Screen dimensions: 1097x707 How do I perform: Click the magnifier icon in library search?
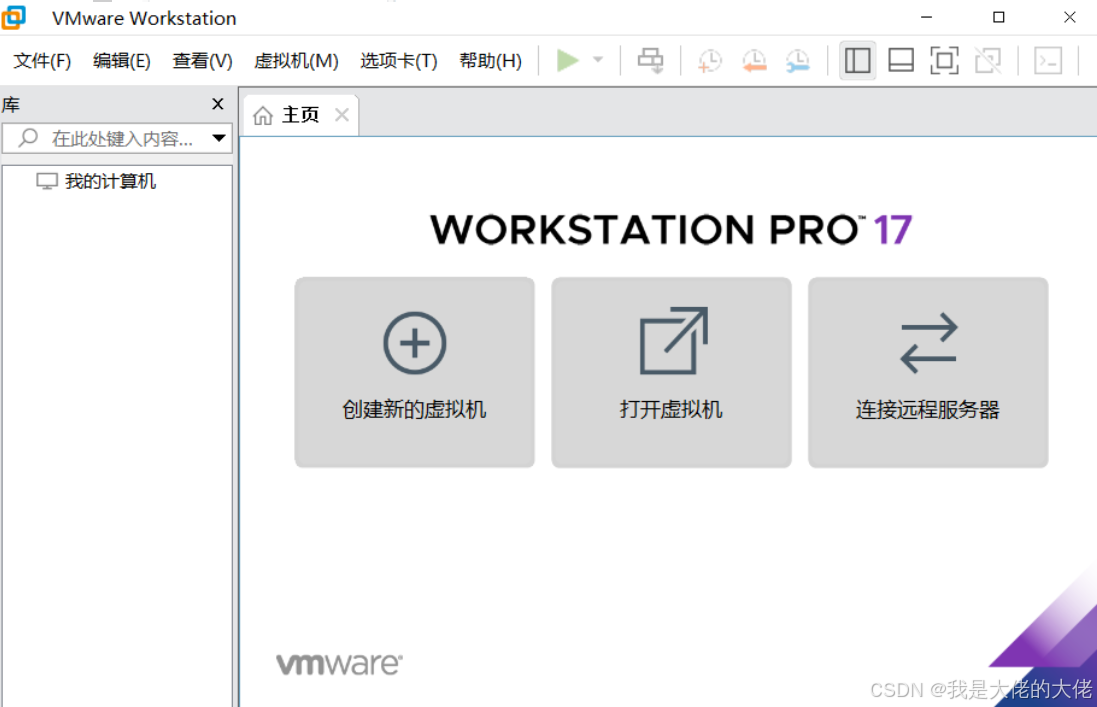[x=28, y=138]
